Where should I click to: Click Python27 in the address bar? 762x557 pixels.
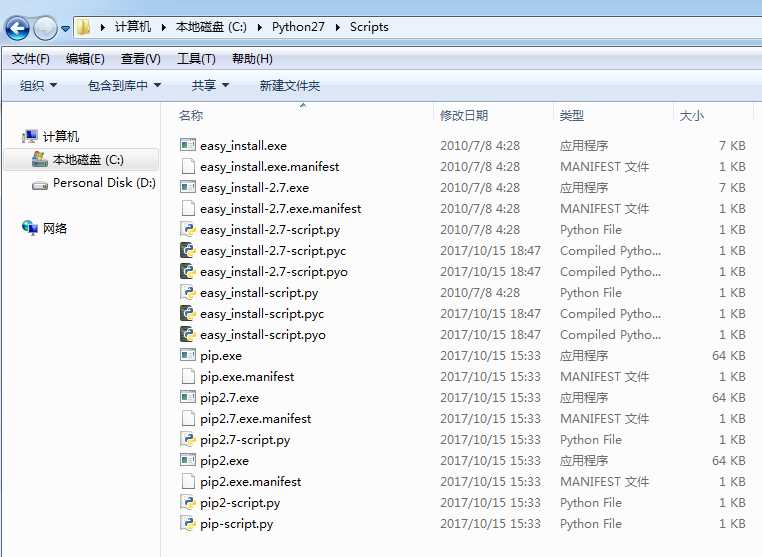(298, 27)
